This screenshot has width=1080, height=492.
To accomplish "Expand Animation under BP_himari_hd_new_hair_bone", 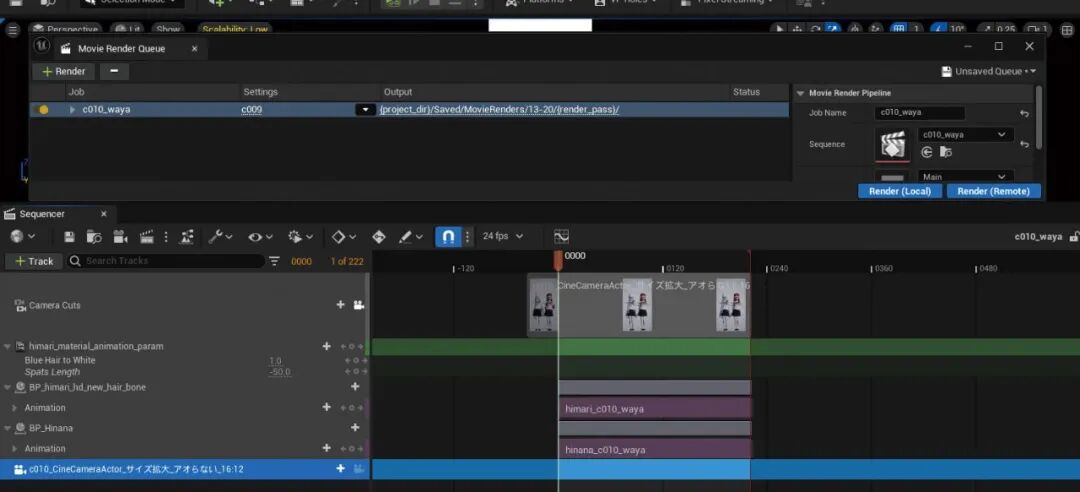I will click(x=14, y=408).
